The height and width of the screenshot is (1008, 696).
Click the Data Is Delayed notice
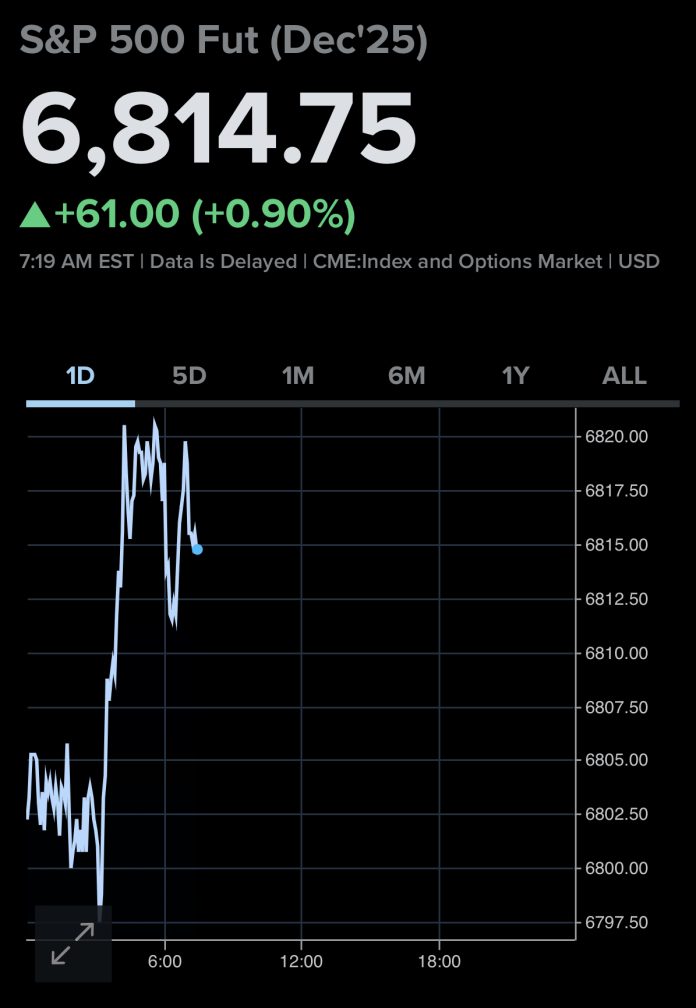pos(223,262)
